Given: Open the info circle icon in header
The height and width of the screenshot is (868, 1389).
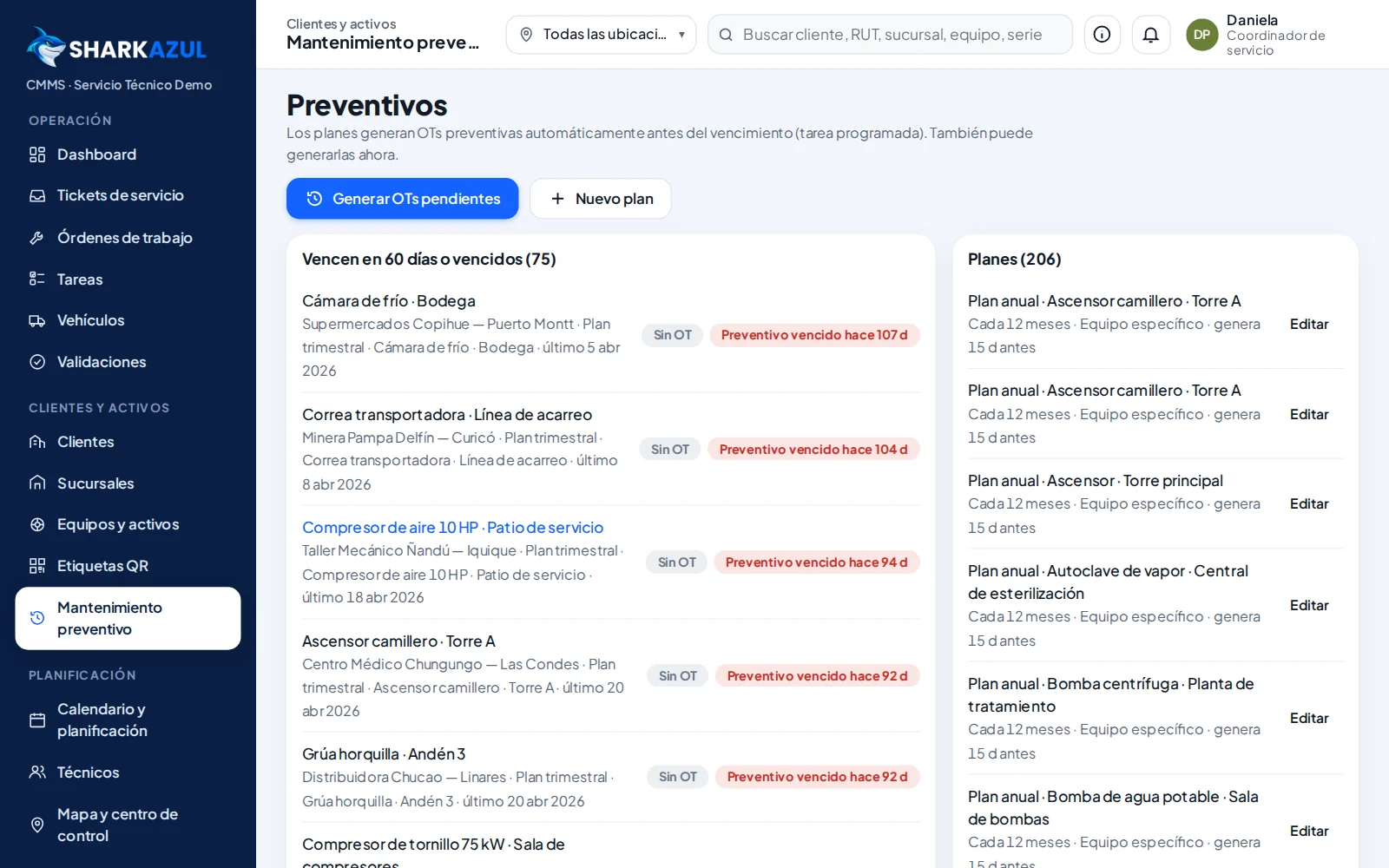Looking at the screenshot, I should click(x=1102, y=35).
